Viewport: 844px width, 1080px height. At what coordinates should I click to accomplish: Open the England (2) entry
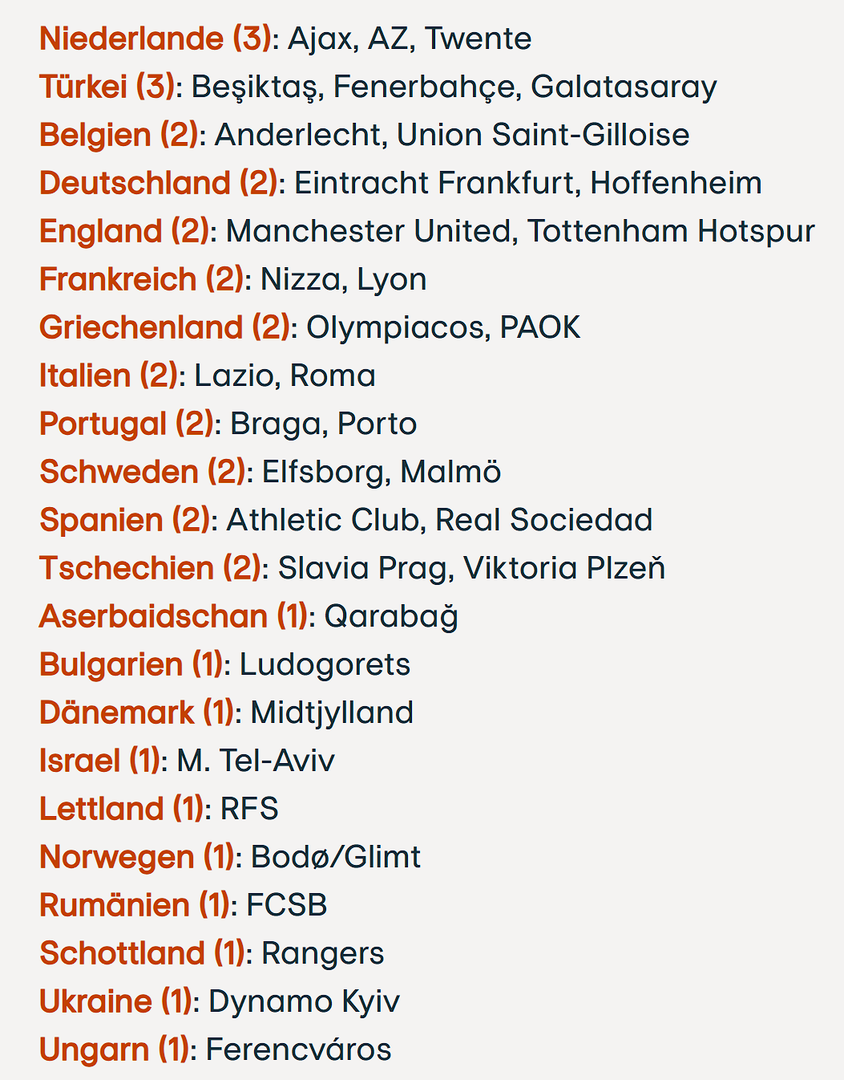pos(125,231)
